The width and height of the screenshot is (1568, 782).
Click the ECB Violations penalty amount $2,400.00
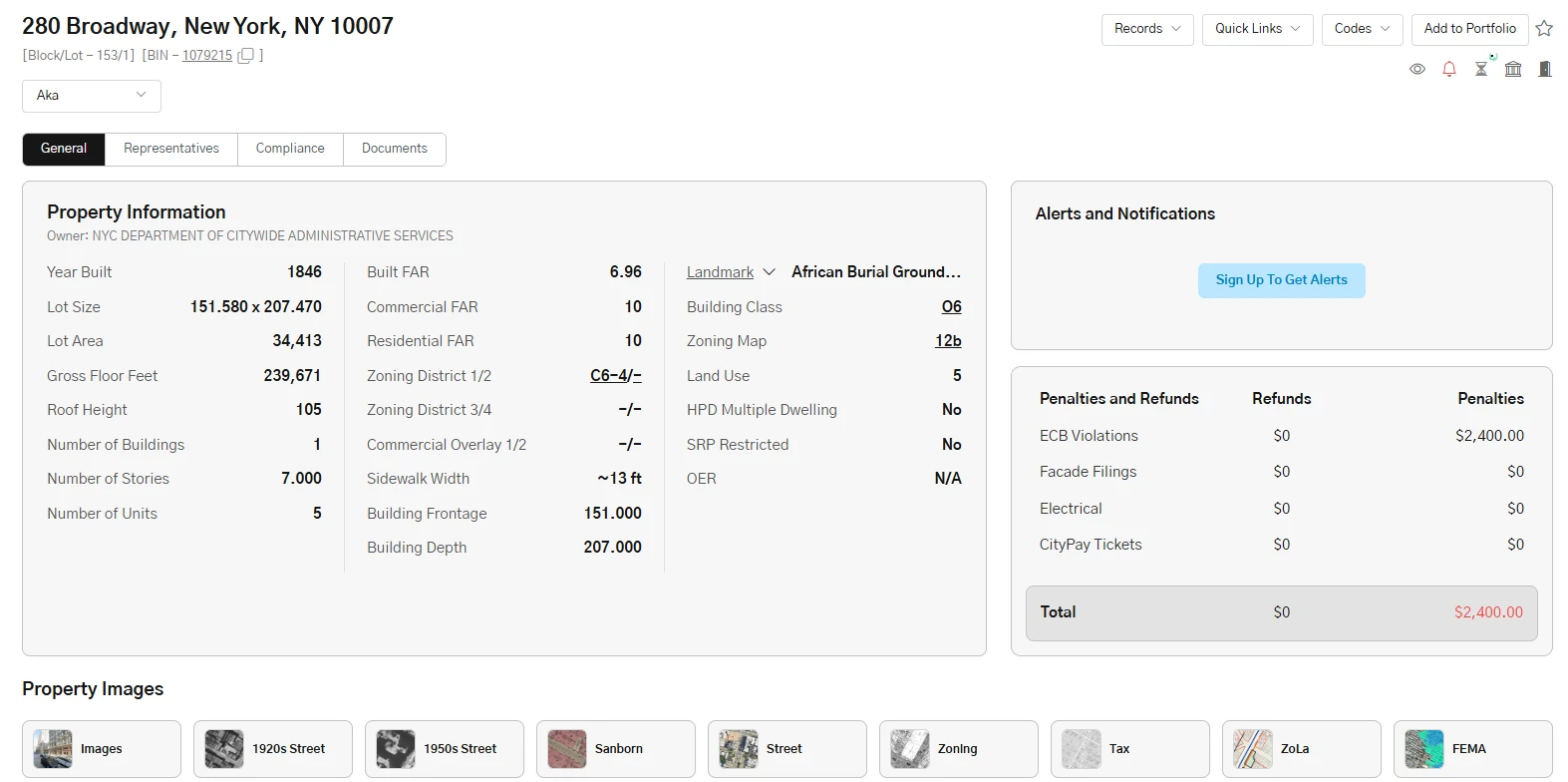(1489, 436)
